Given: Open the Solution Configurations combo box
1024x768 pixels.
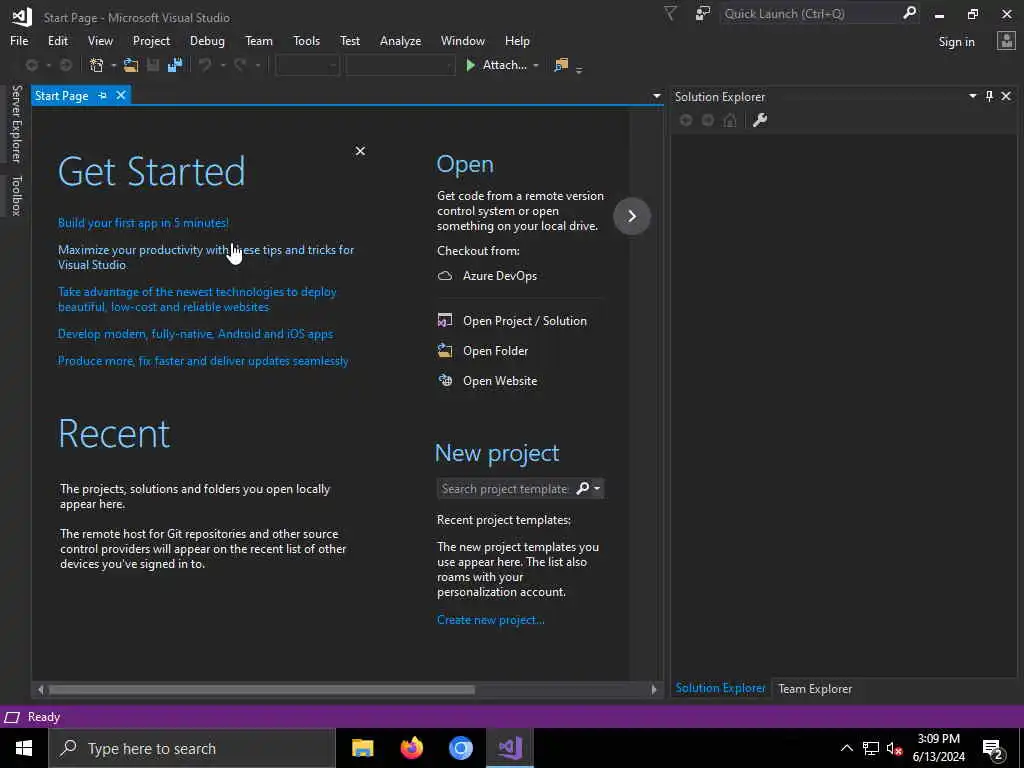Looking at the screenshot, I should click(308, 65).
